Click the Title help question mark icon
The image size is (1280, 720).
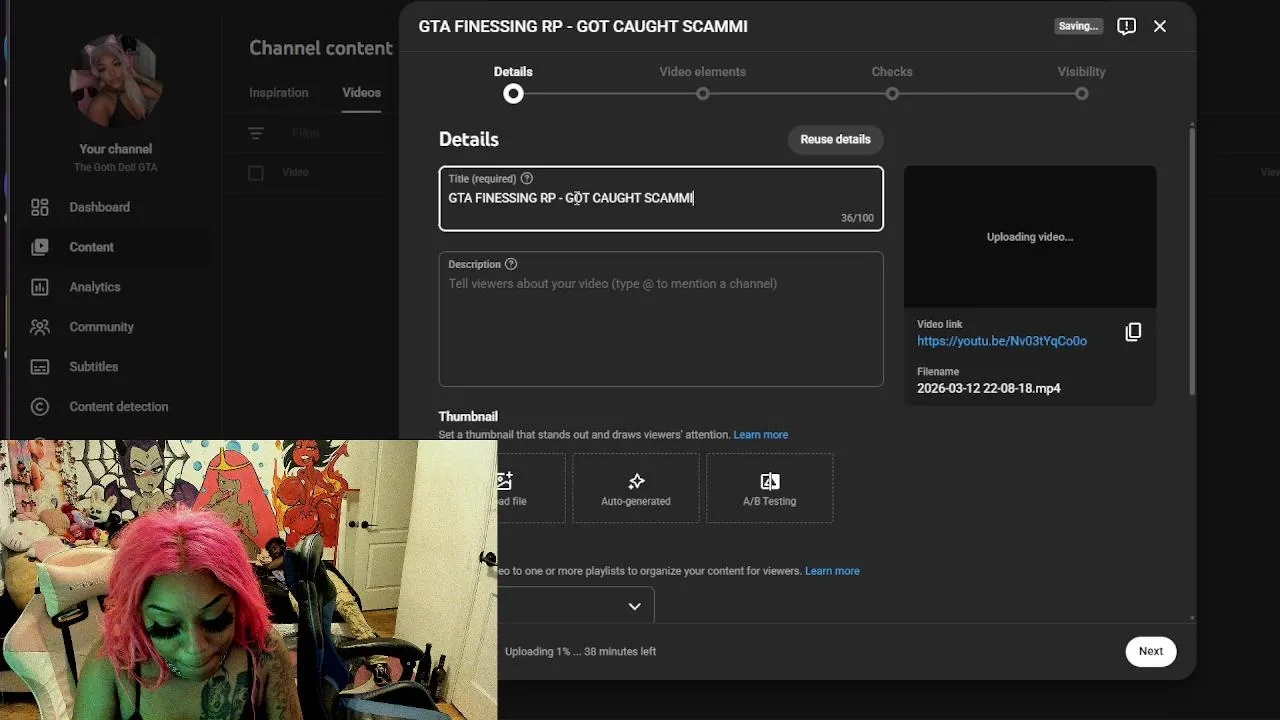527,179
